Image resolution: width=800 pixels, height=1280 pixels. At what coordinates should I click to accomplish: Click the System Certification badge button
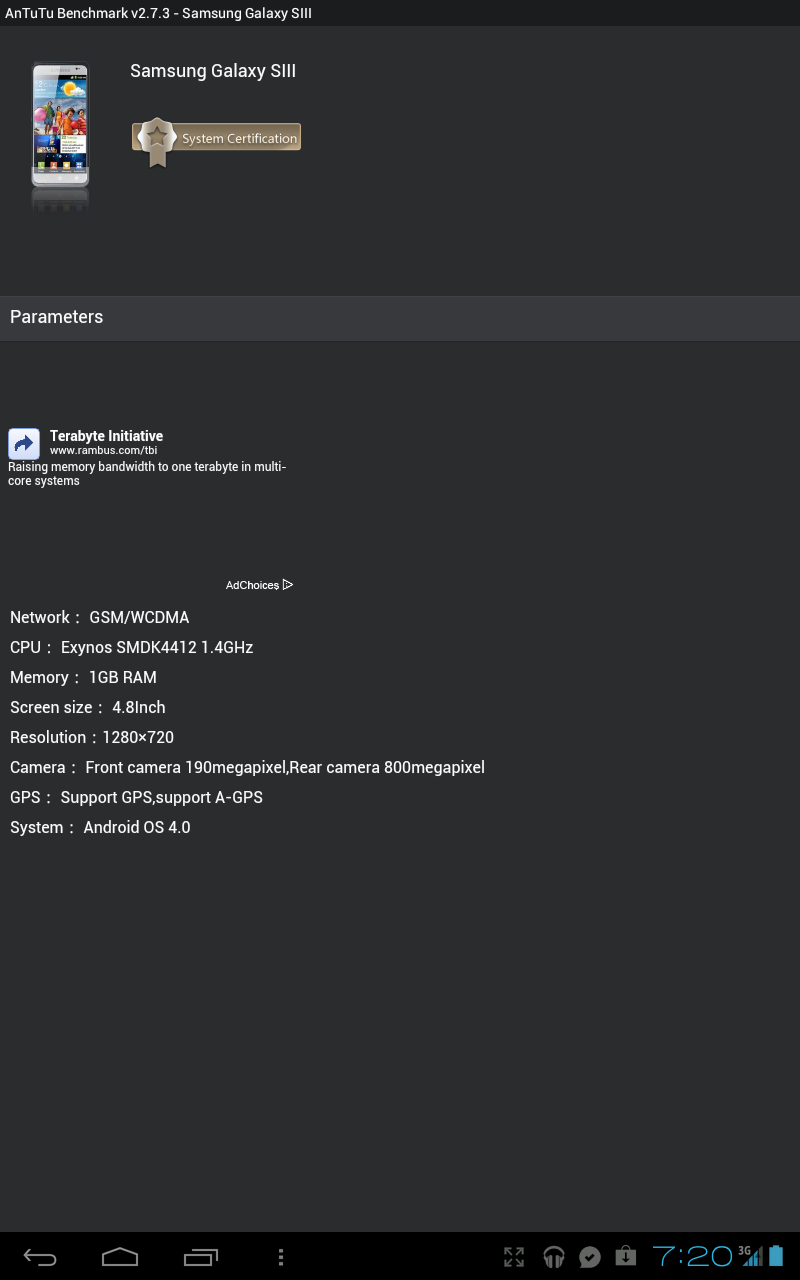[217, 139]
